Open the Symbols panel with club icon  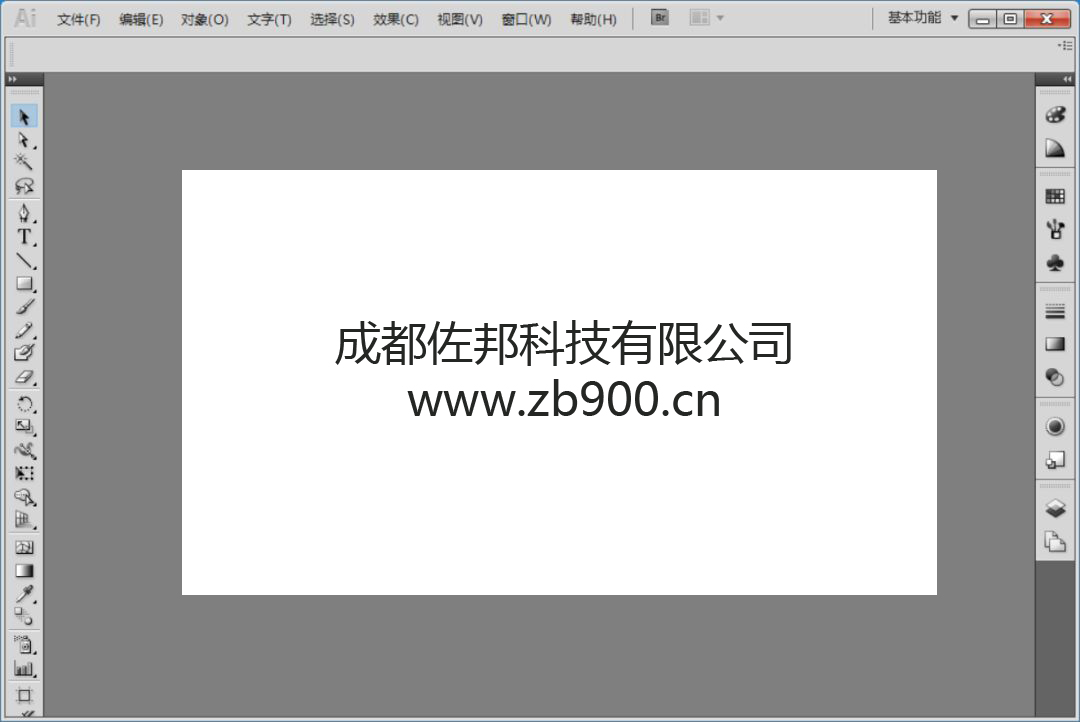tap(1055, 263)
